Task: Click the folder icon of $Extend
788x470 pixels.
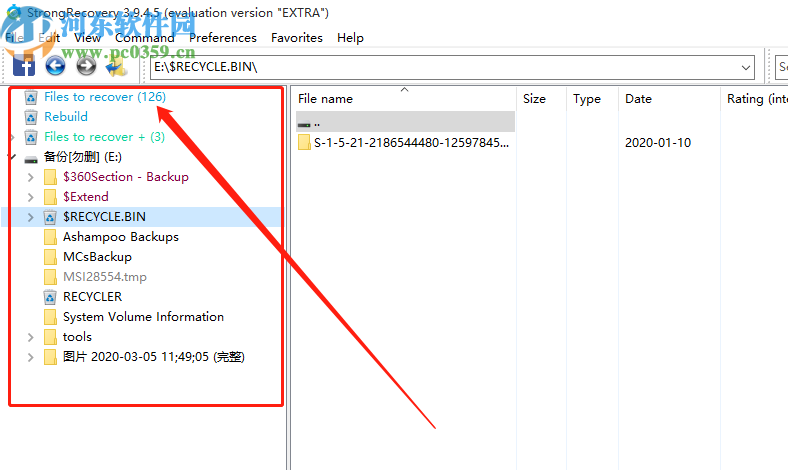Action: click(x=50, y=197)
